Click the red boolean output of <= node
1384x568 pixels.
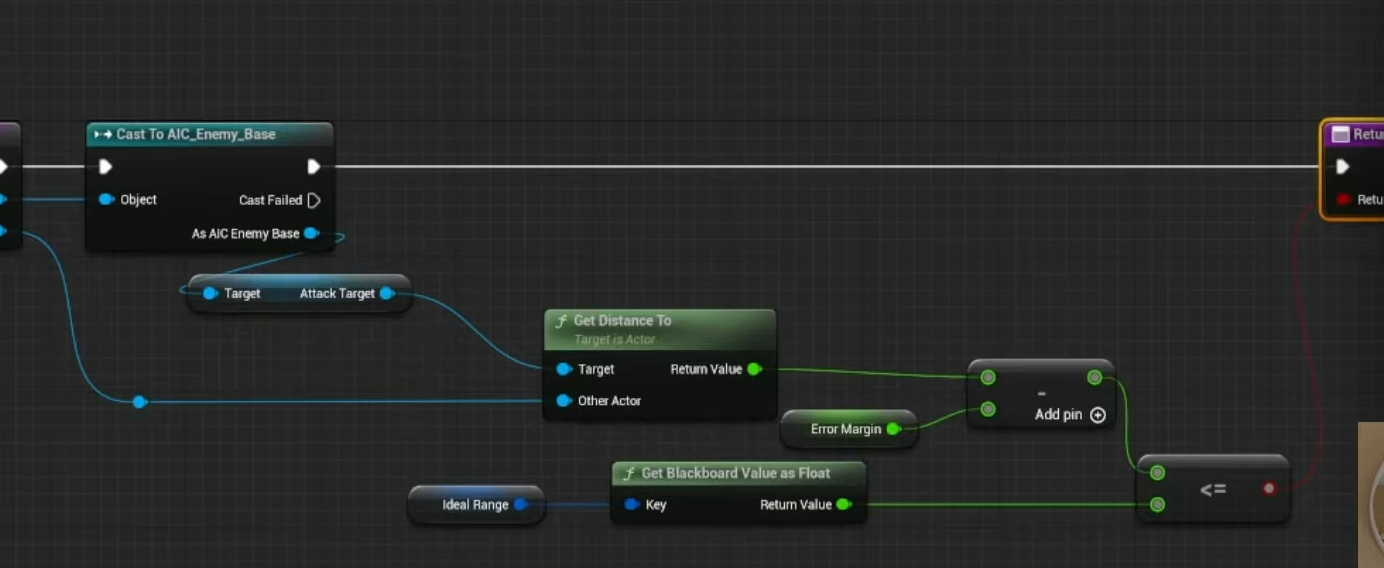[1269, 489]
